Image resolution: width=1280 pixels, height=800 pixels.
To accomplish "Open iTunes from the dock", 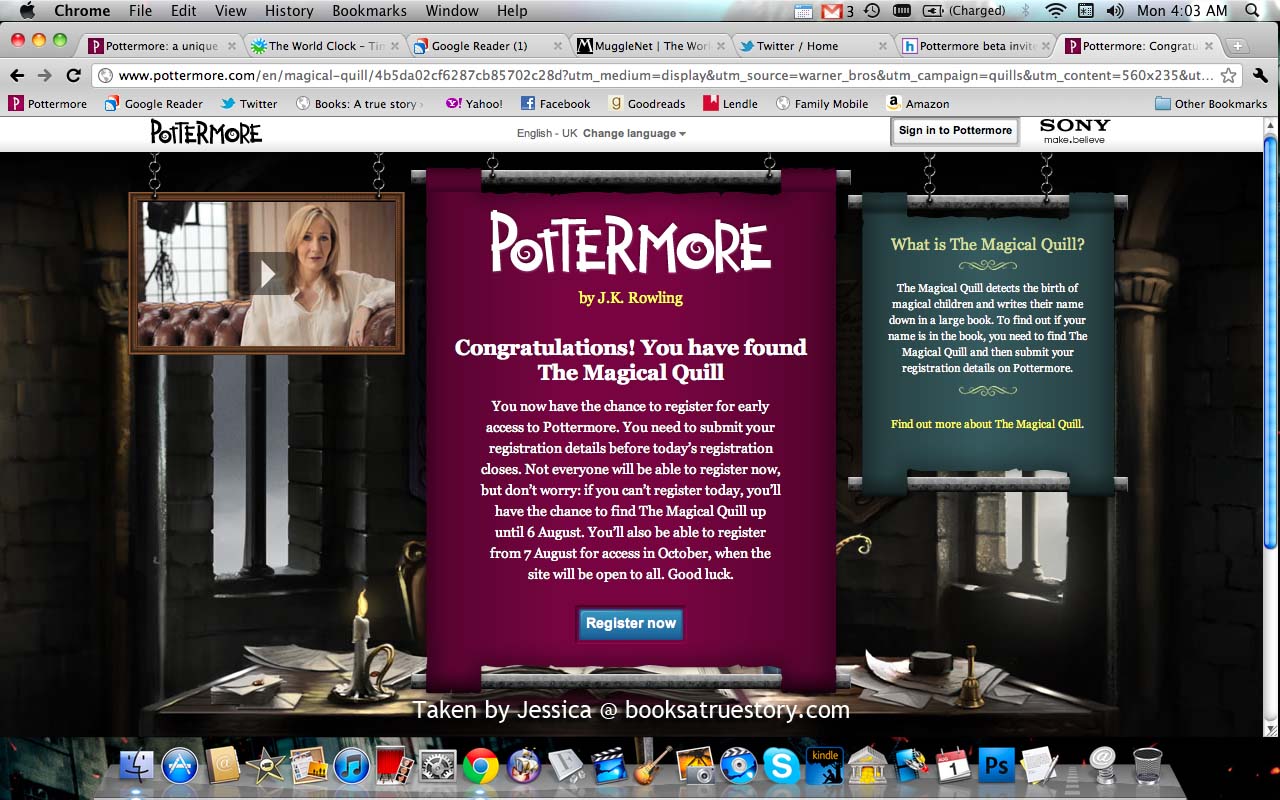I will pos(352,766).
